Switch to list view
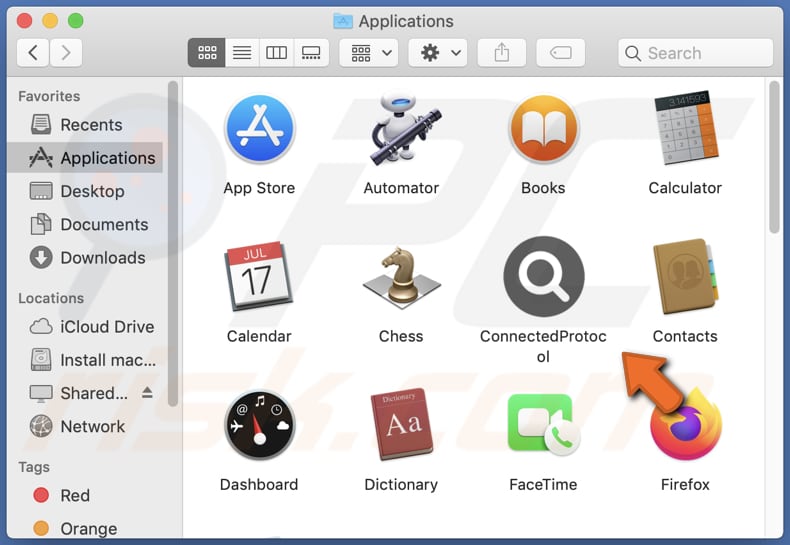This screenshot has height=545, width=790. click(242, 52)
